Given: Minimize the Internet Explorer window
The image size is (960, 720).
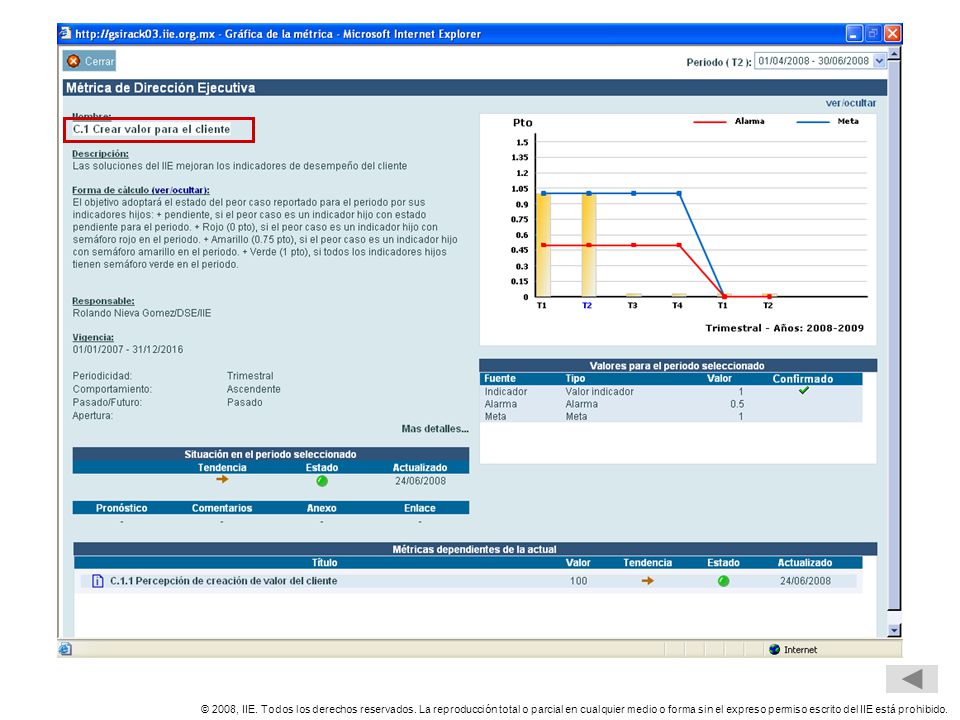Looking at the screenshot, I should 854,33.
